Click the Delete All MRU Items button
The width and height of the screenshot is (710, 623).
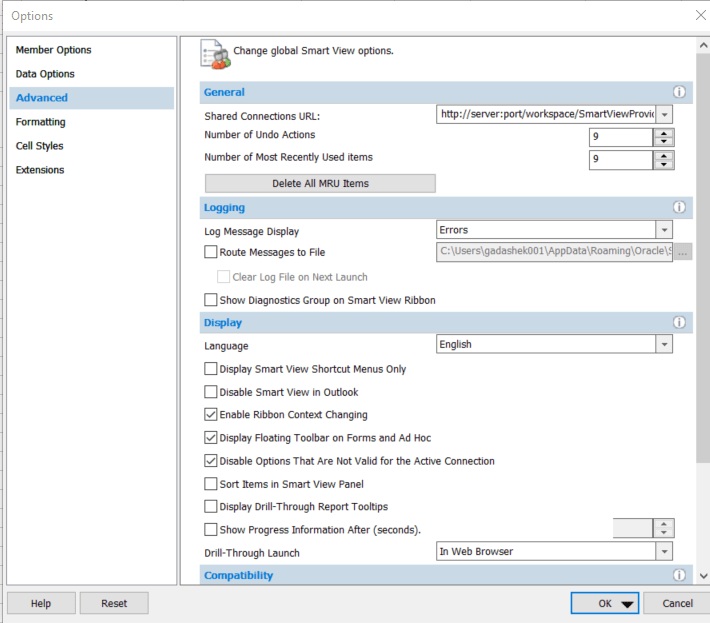[x=320, y=184]
